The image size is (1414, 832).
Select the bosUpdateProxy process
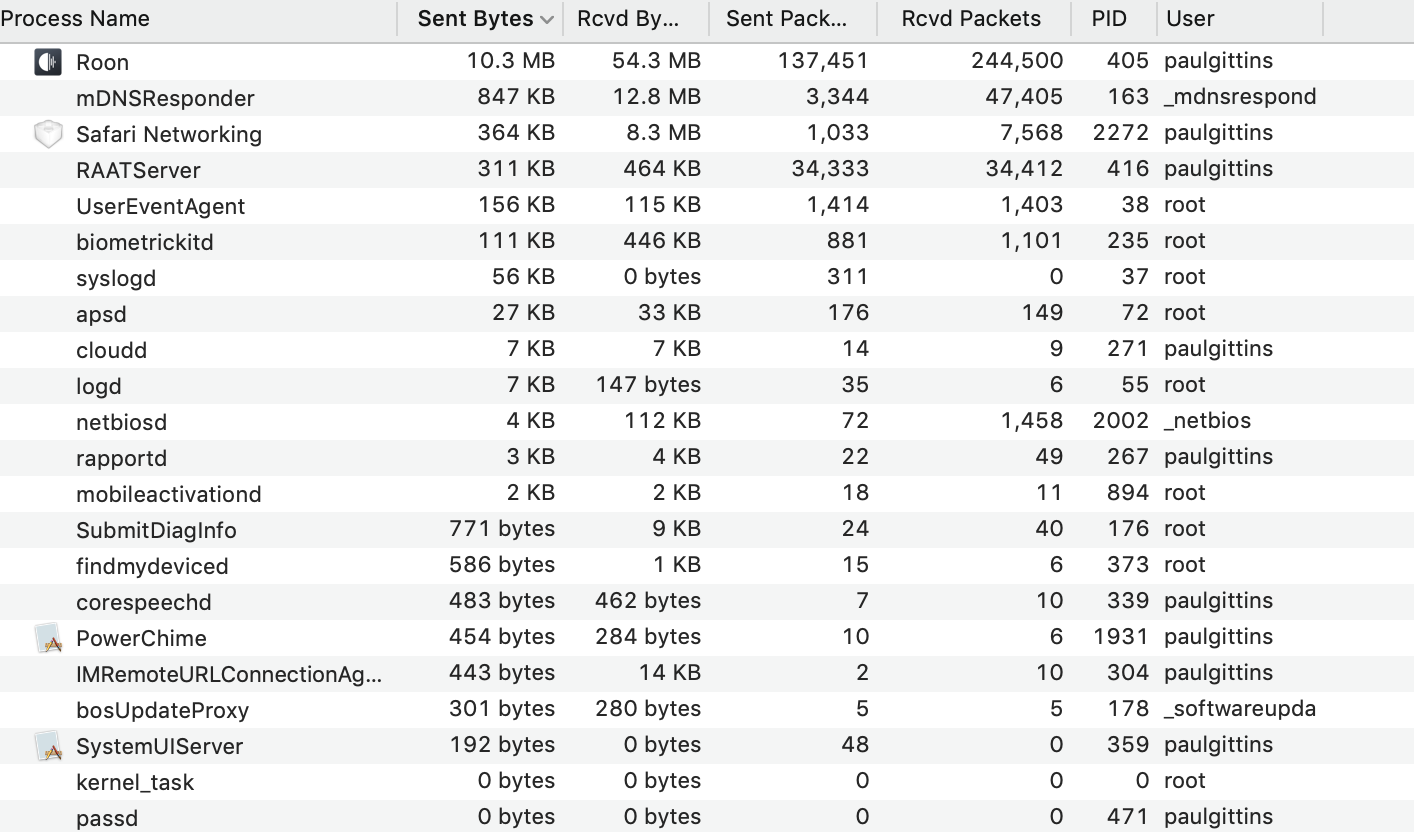[x=162, y=710]
